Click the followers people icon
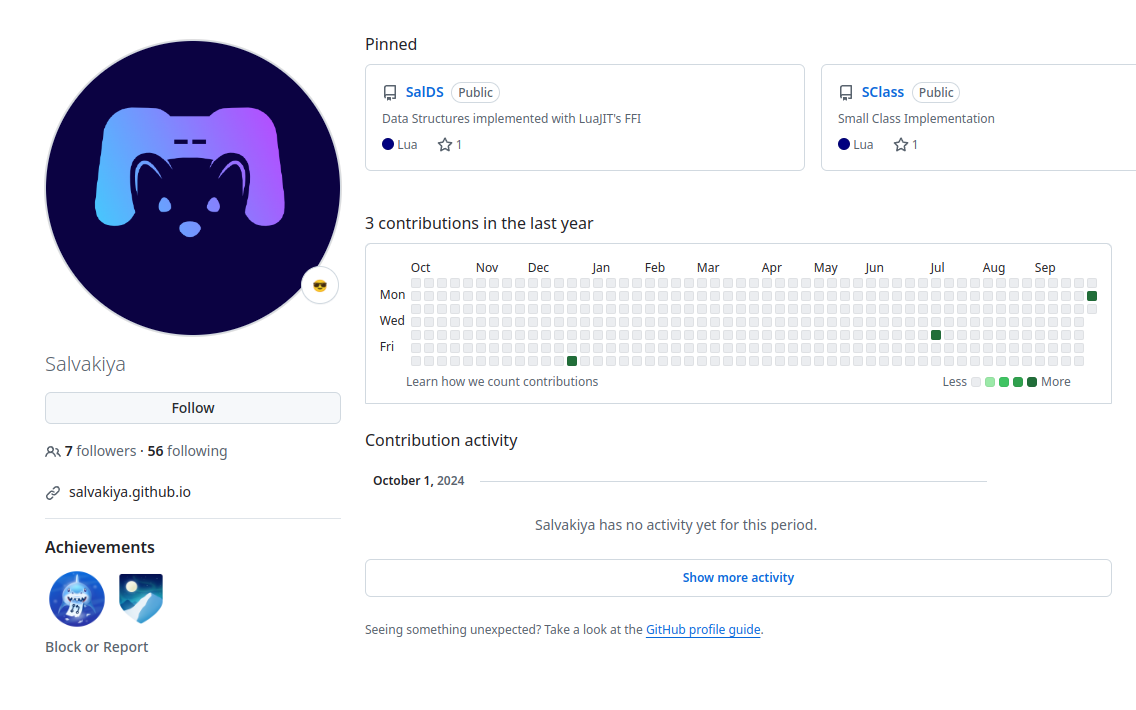The image size is (1136, 710). pyautogui.click(x=53, y=452)
